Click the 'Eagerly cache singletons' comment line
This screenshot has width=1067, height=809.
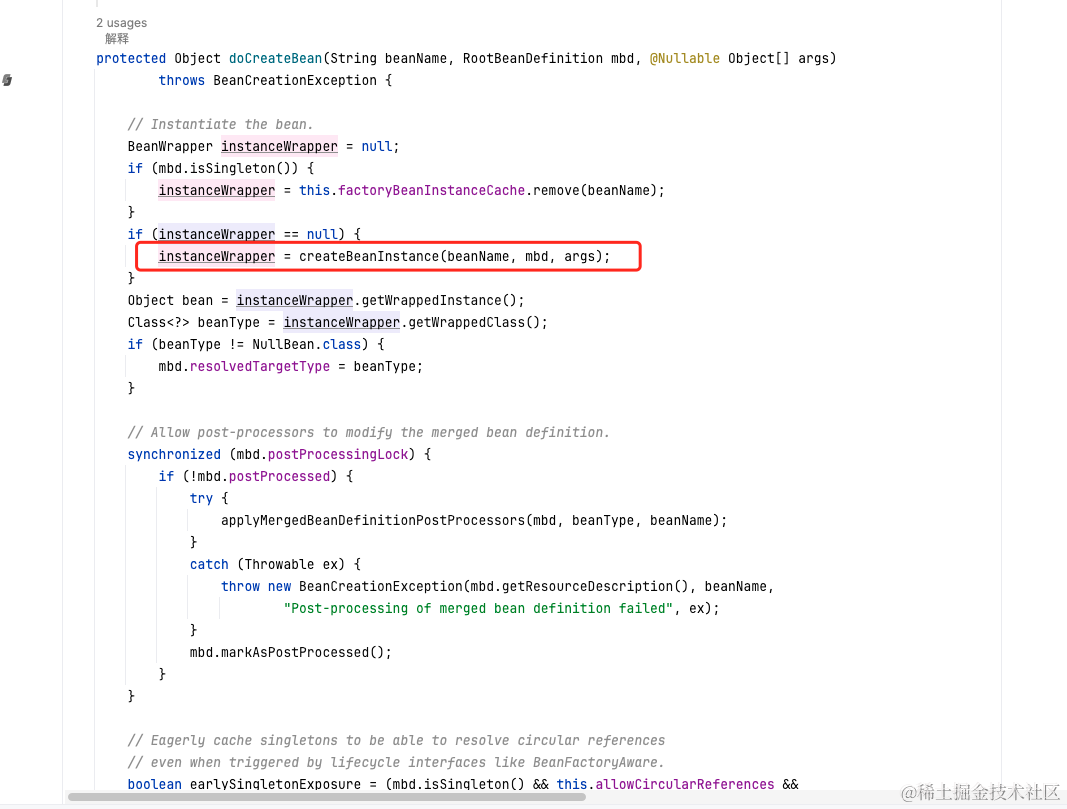point(396,740)
